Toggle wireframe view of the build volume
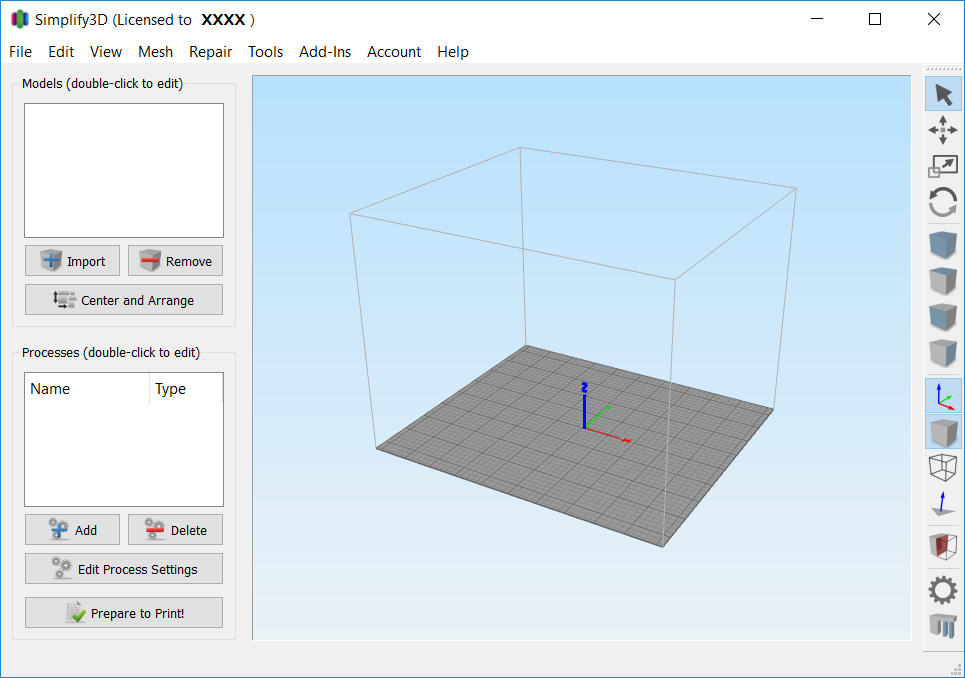 (943, 467)
